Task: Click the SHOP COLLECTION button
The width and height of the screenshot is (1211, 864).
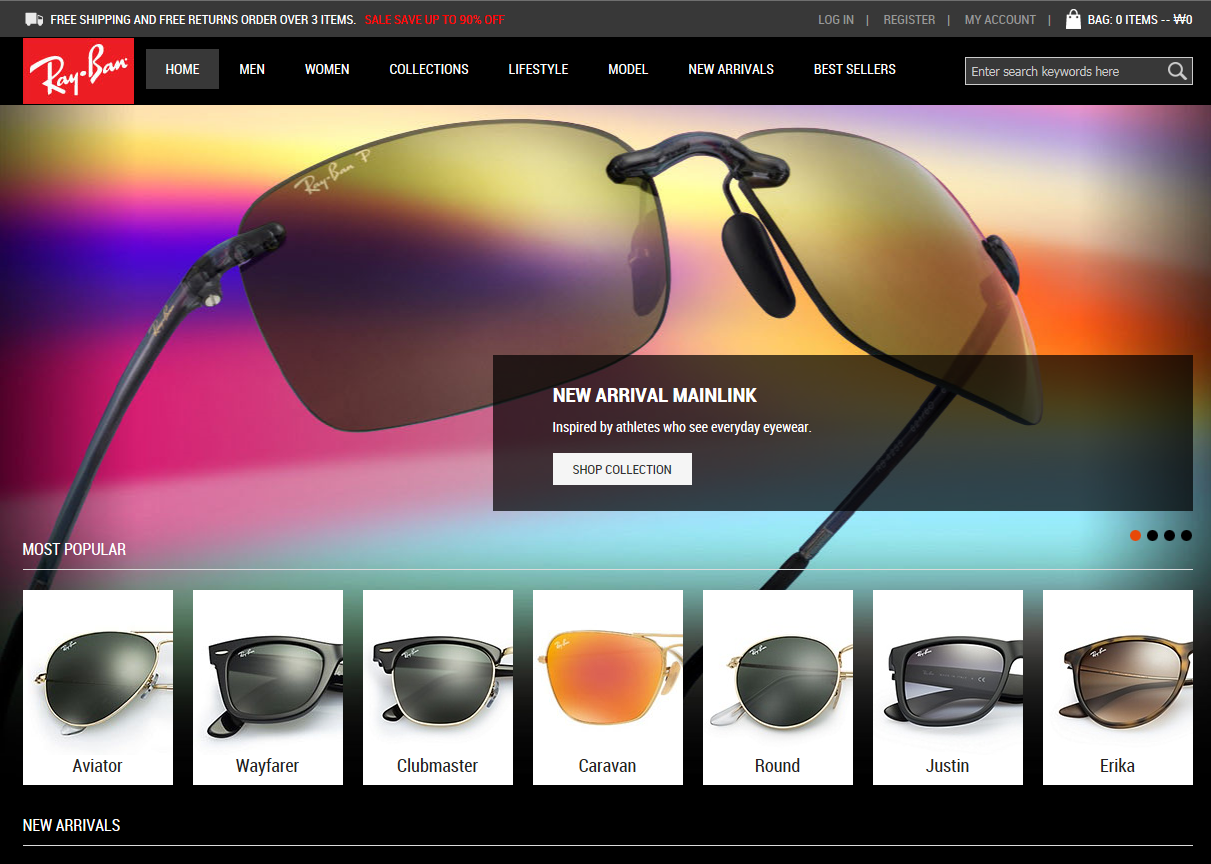Action: (622, 469)
